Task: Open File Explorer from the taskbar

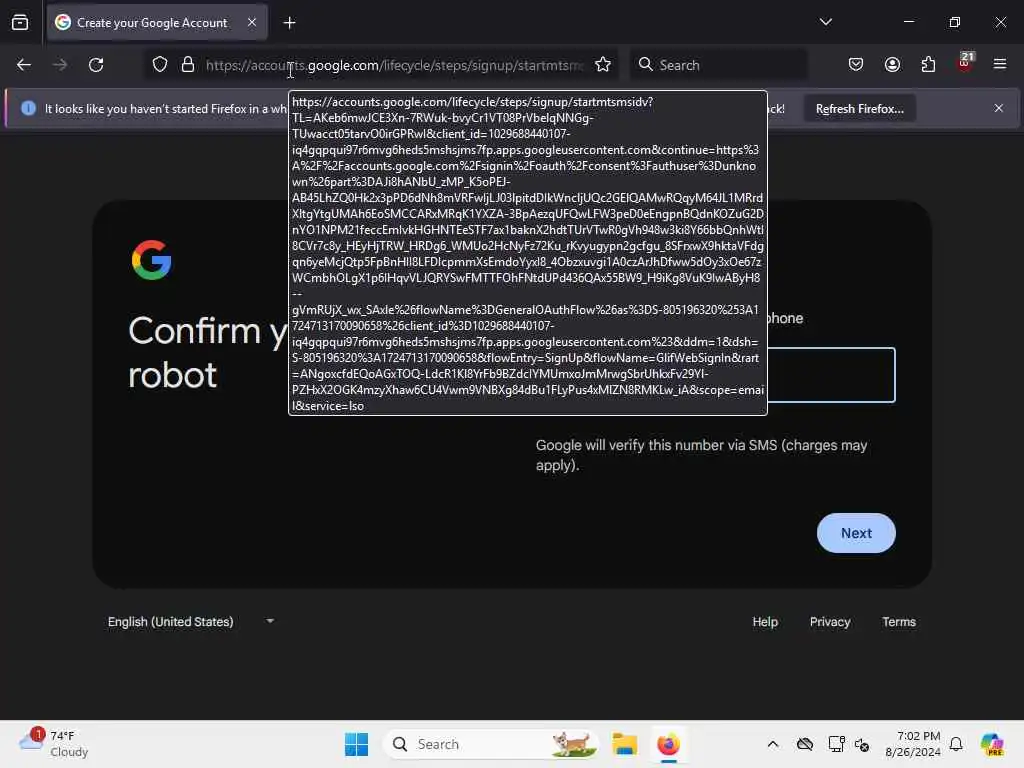Action: click(624, 744)
